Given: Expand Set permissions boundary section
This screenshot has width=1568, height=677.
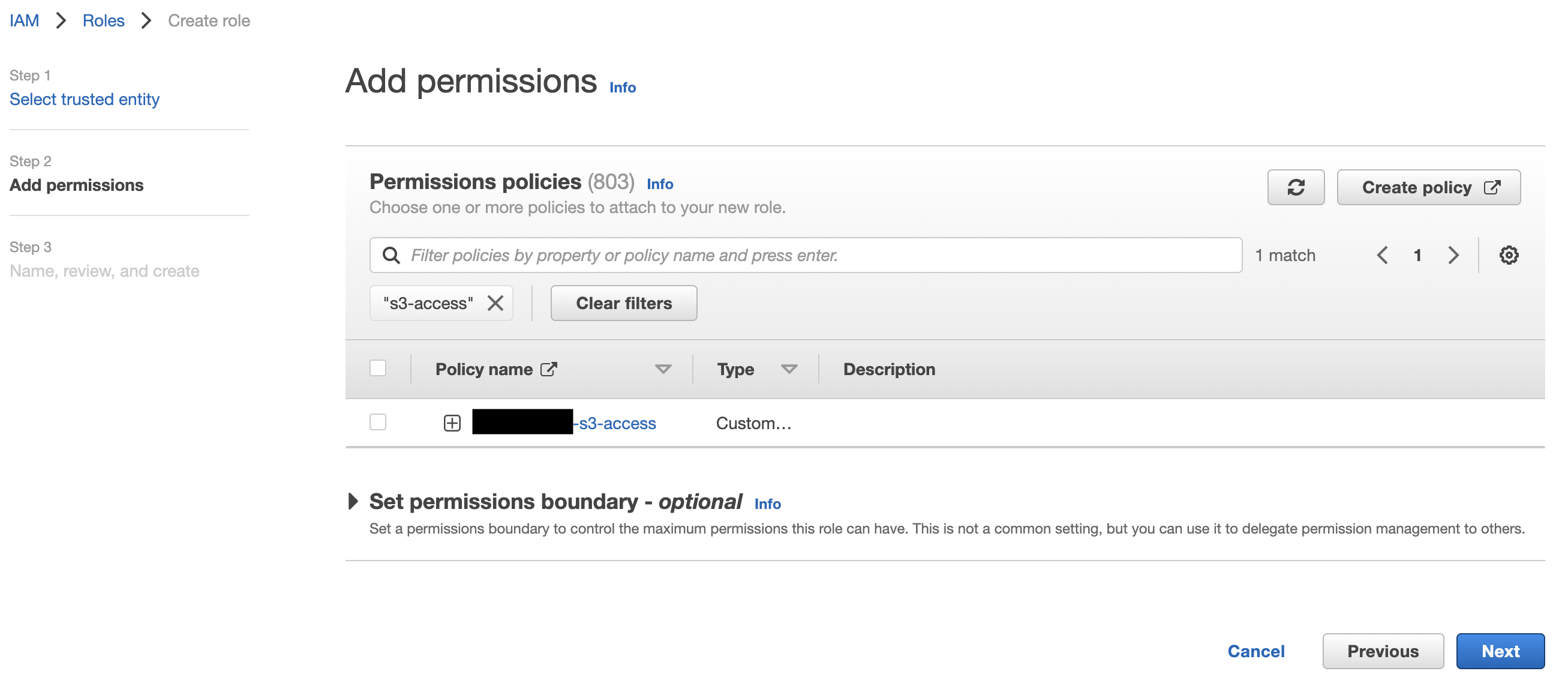Looking at the screenshot, I should click(353, 502).
